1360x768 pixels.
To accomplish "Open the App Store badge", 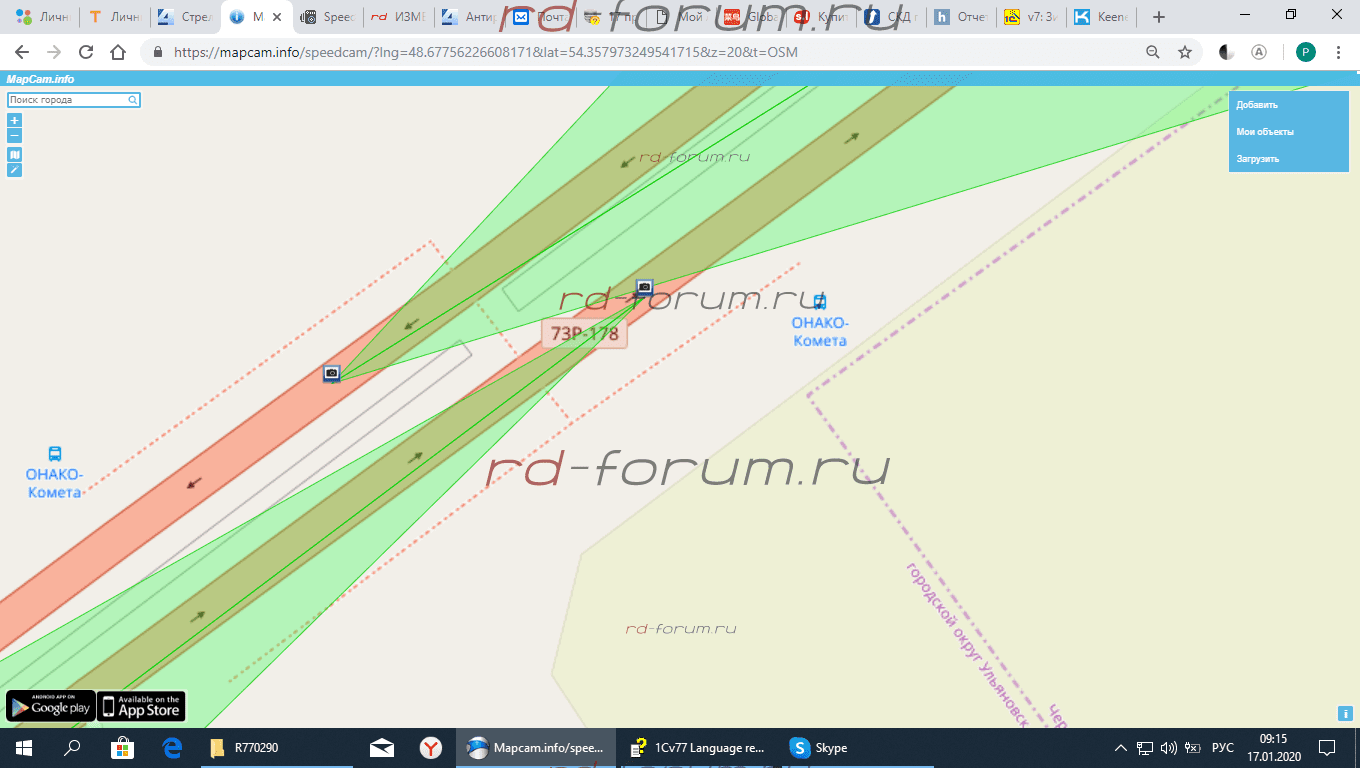I will [141, 706].
